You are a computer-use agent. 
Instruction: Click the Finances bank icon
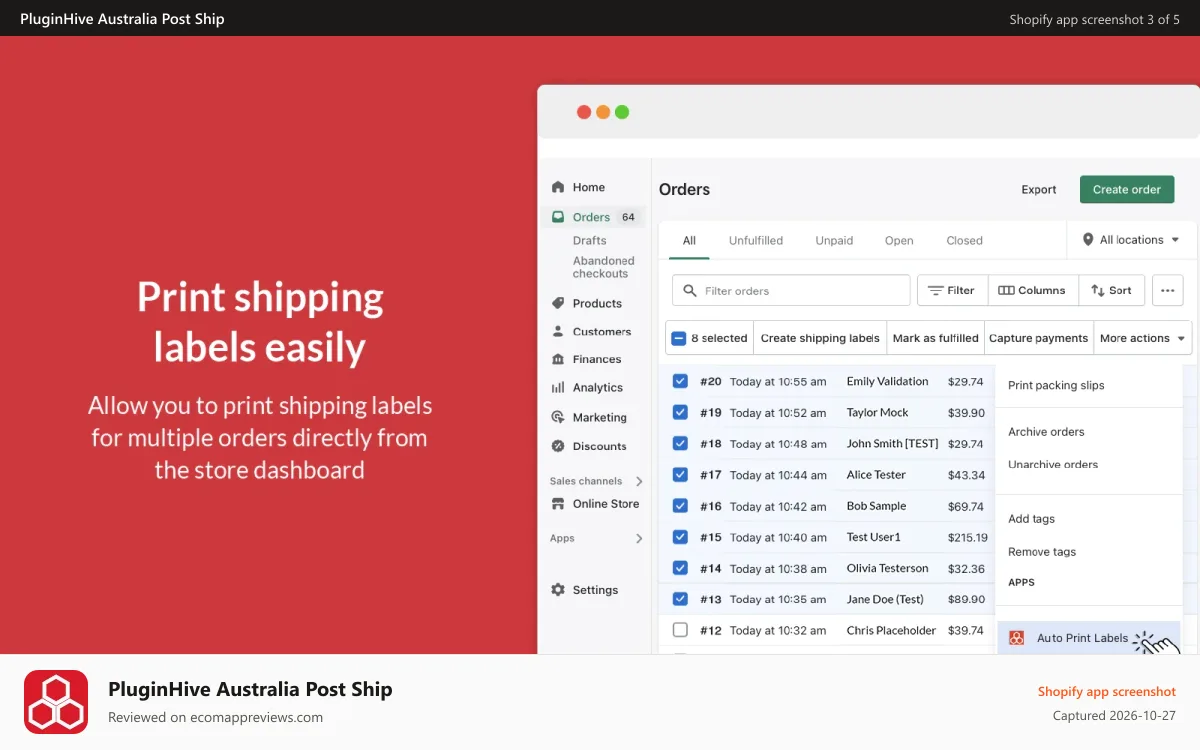coord(558,359)
